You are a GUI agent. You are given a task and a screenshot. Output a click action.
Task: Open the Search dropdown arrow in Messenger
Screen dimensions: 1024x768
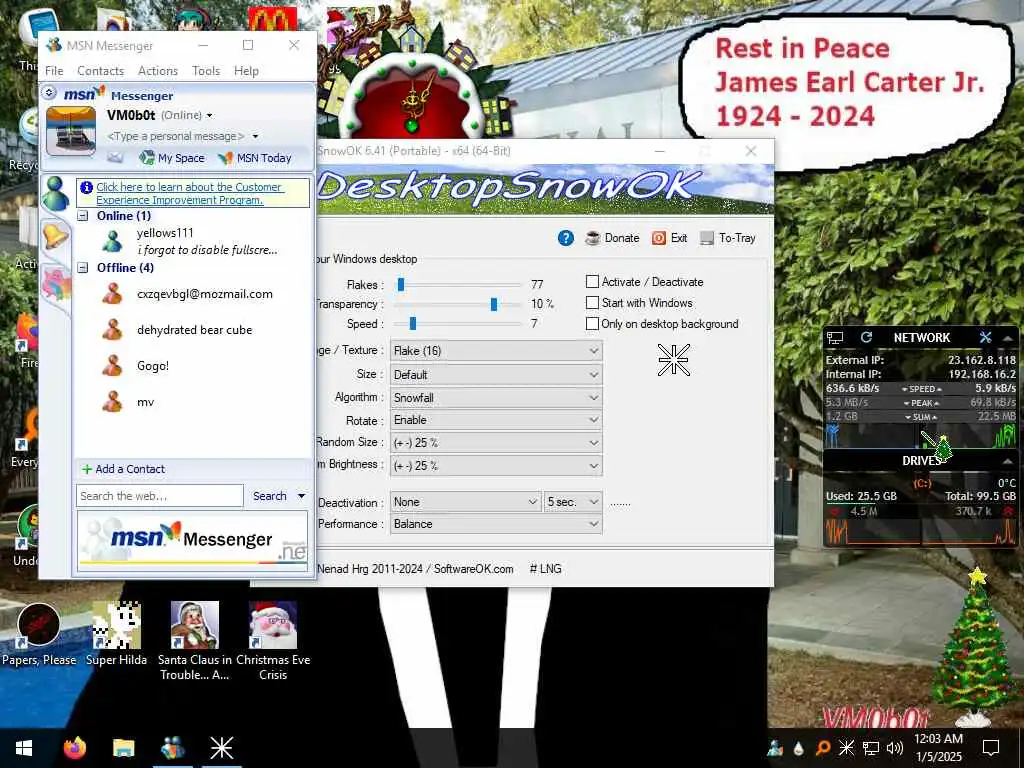coord(301,496)
